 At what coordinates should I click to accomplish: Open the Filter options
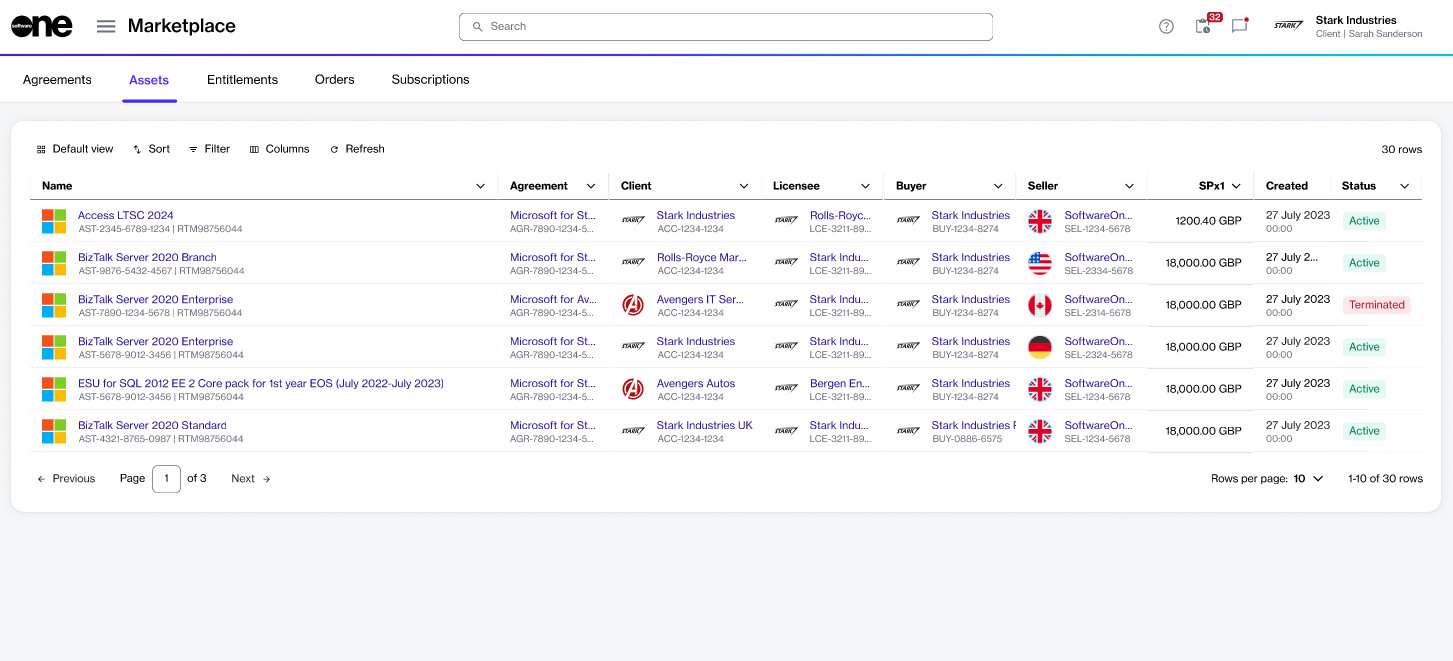click(209, 149)
